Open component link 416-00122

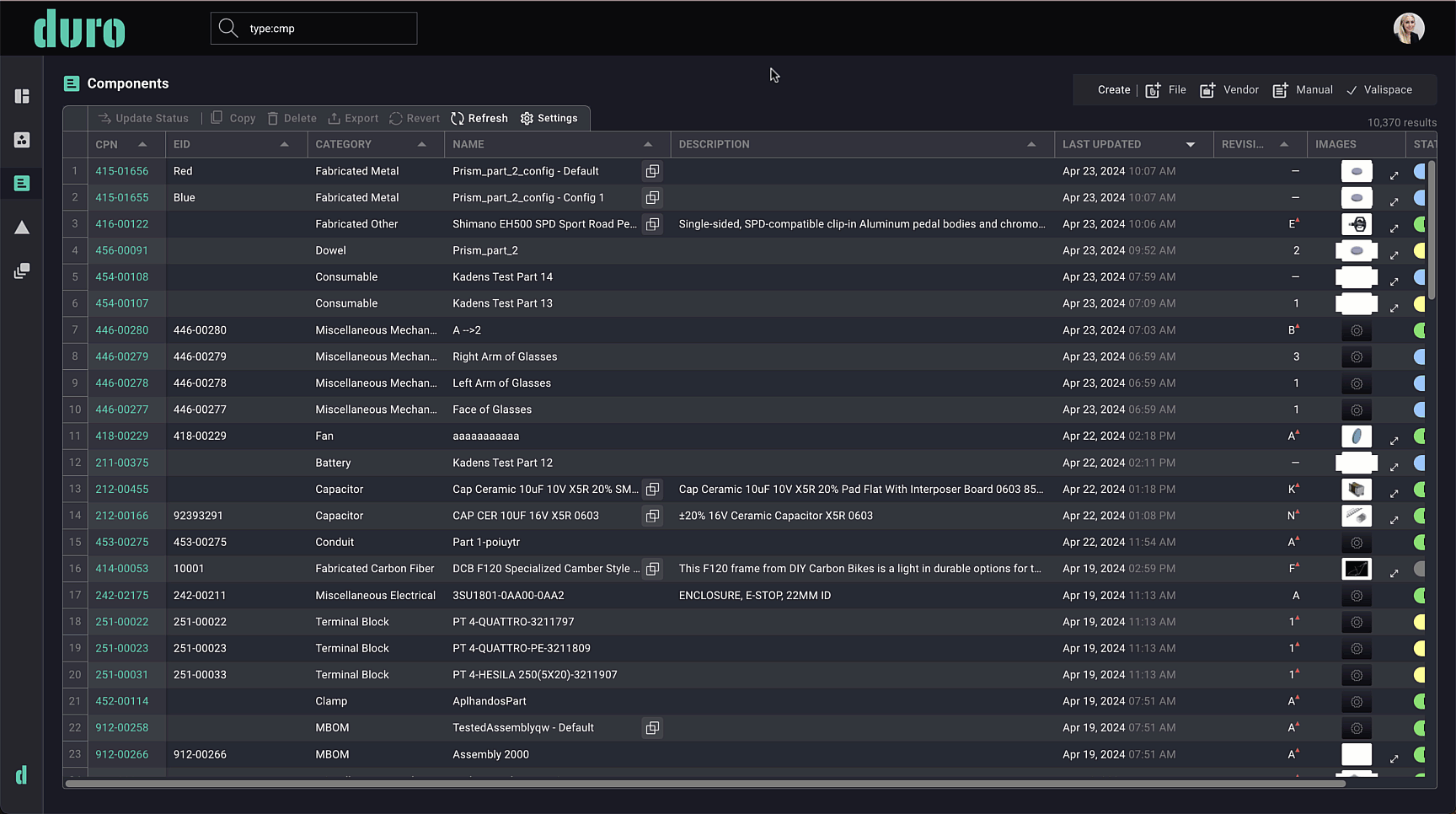click(x=122, y=224)
